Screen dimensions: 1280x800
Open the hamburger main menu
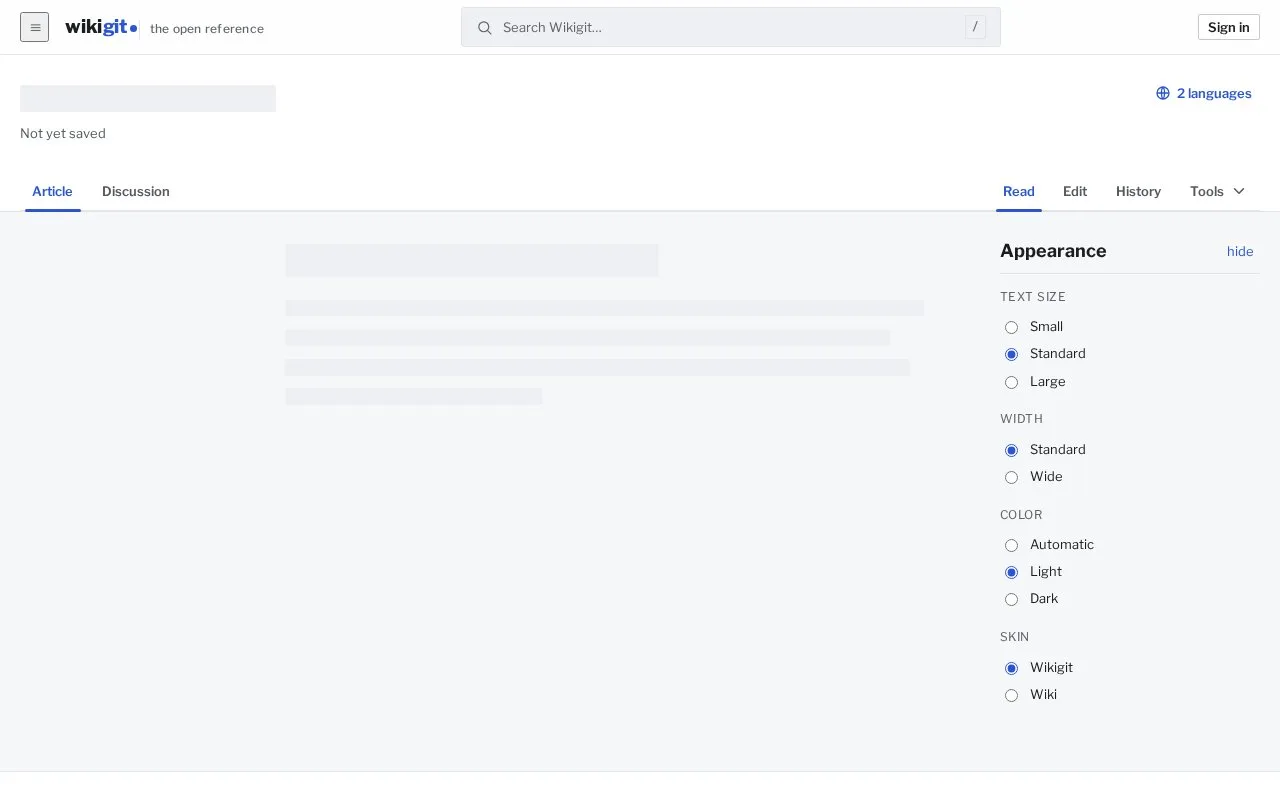click(34, 27)
